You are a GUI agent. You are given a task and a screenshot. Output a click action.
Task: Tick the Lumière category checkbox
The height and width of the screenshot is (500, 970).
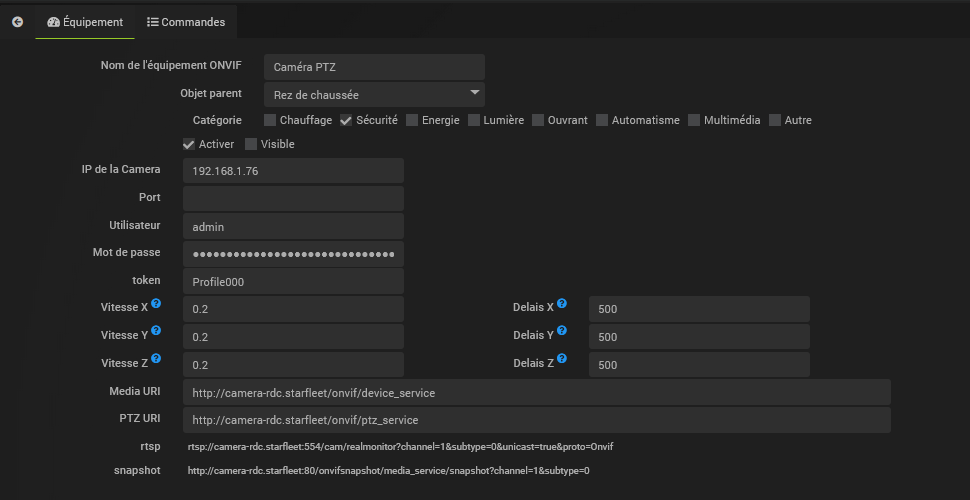pyautogui.click(x=474, y=120)
